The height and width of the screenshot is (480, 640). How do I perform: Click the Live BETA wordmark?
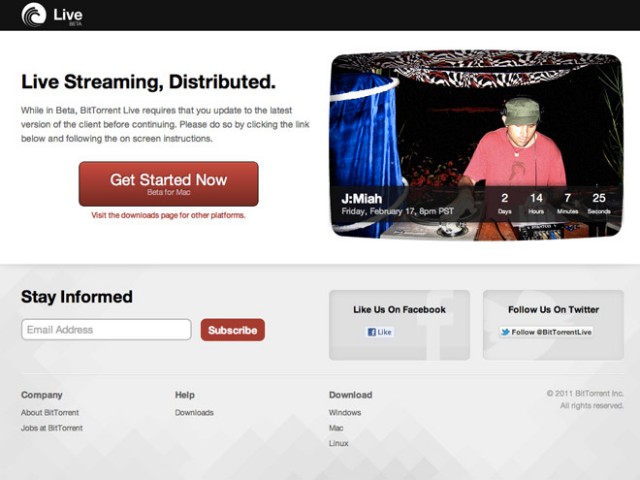pos(68,16)
